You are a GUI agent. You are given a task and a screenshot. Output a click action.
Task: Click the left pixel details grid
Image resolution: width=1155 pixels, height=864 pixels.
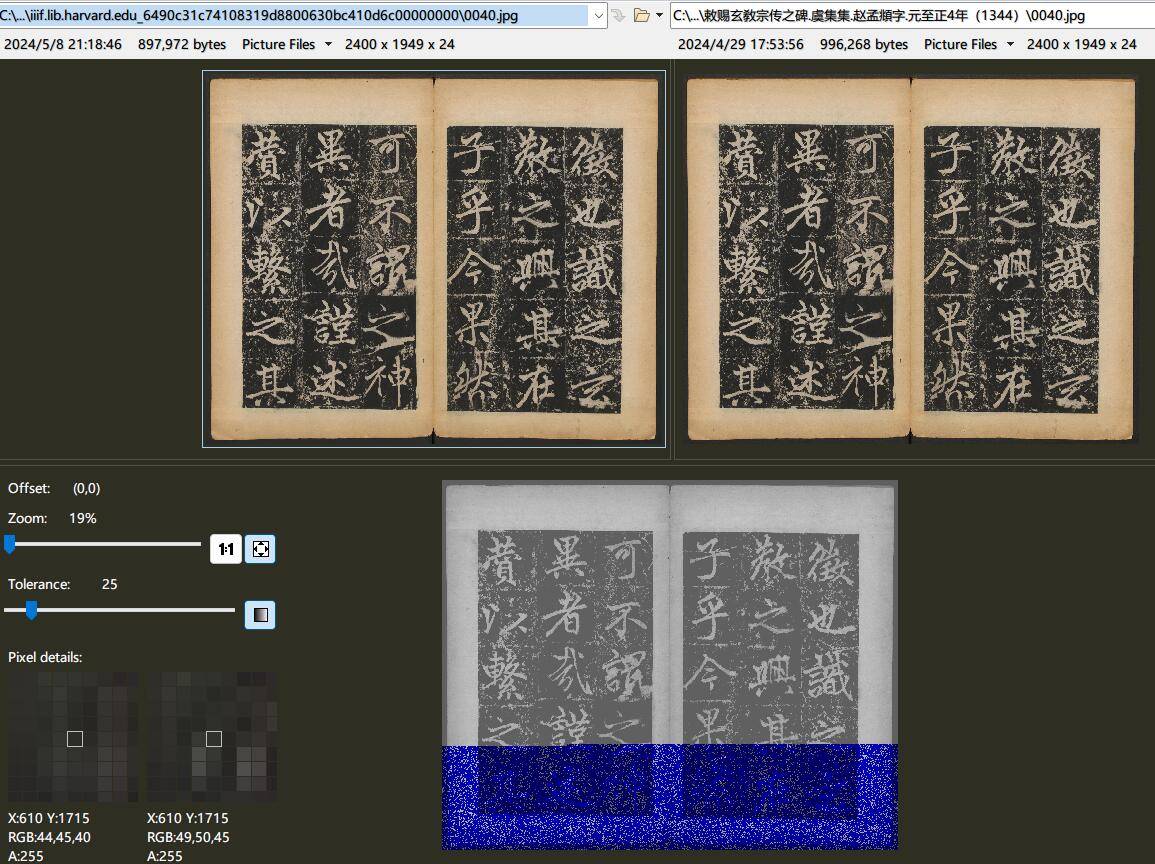[73, 738]
